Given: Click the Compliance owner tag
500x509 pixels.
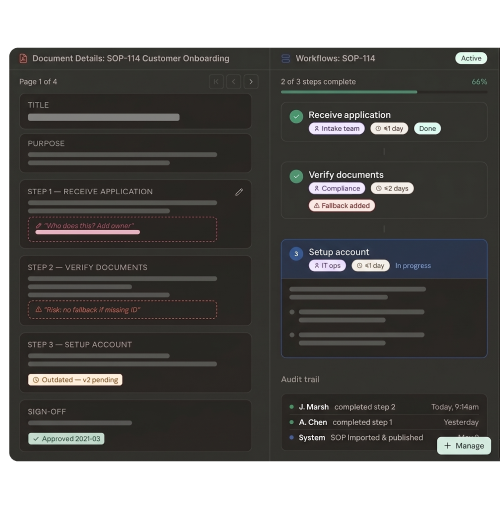Looking at the screenshot, I should [337, 188].
